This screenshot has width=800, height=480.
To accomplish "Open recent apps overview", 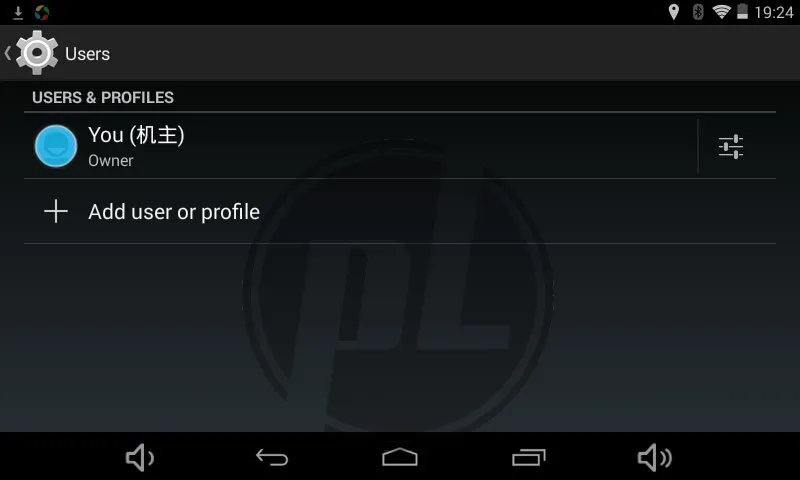I will click(x=529, y=457).
